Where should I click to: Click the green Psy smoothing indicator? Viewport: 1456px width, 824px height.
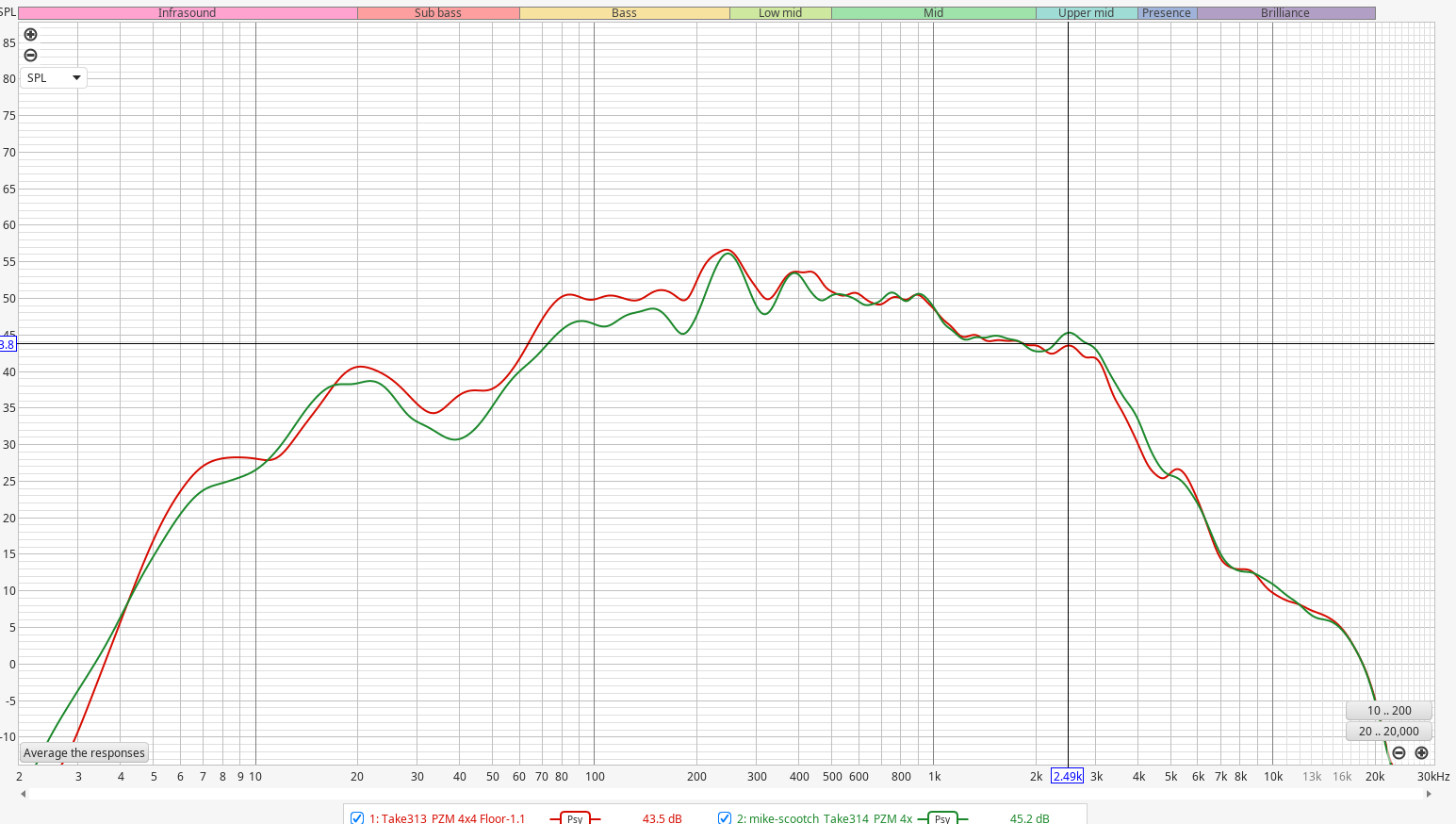[942, 817]
